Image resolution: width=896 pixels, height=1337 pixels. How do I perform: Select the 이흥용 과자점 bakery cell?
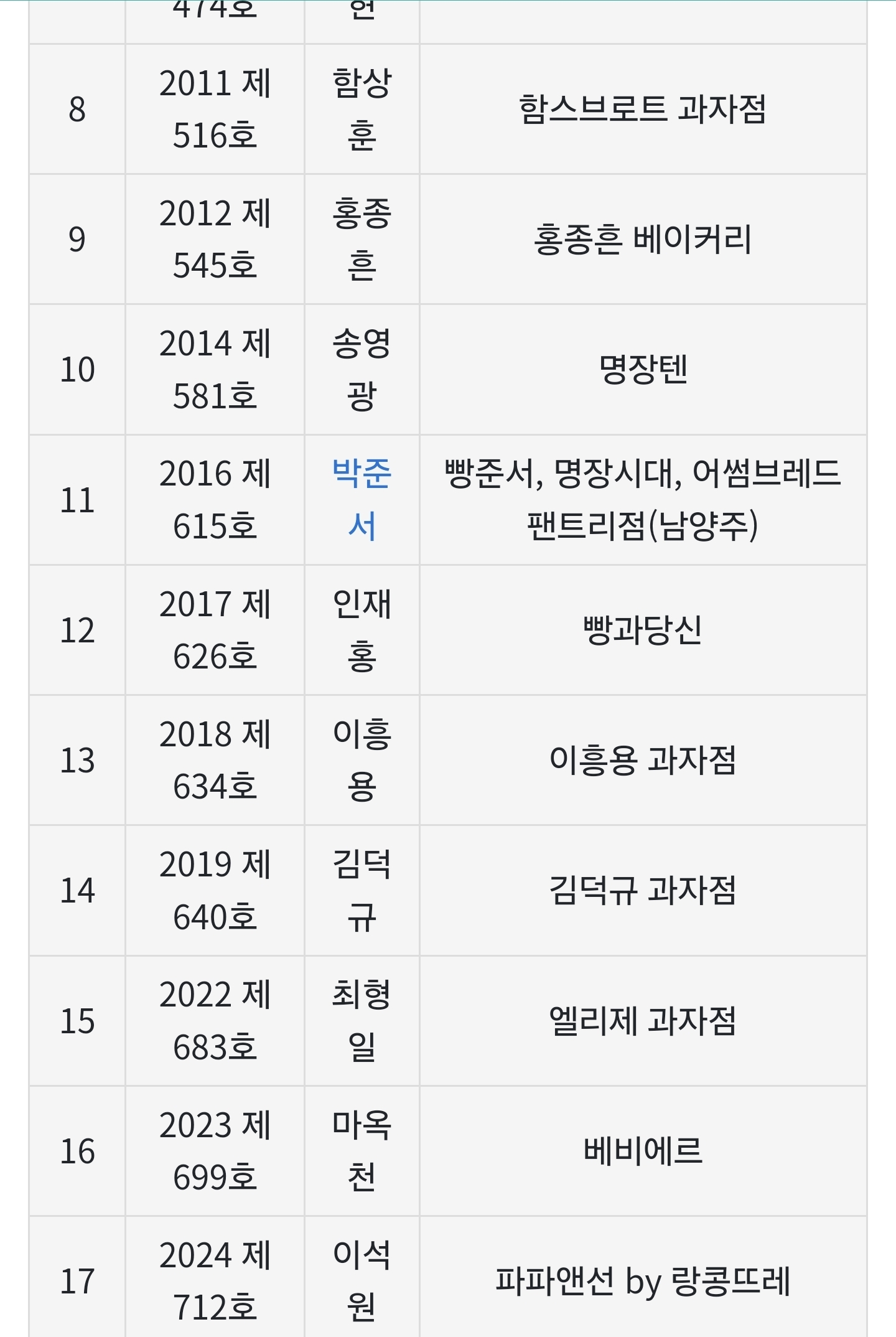(x=643, y=760)
